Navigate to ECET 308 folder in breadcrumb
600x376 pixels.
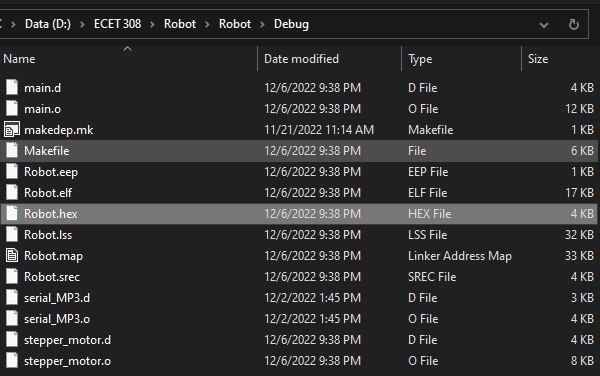tap(117, 24)
